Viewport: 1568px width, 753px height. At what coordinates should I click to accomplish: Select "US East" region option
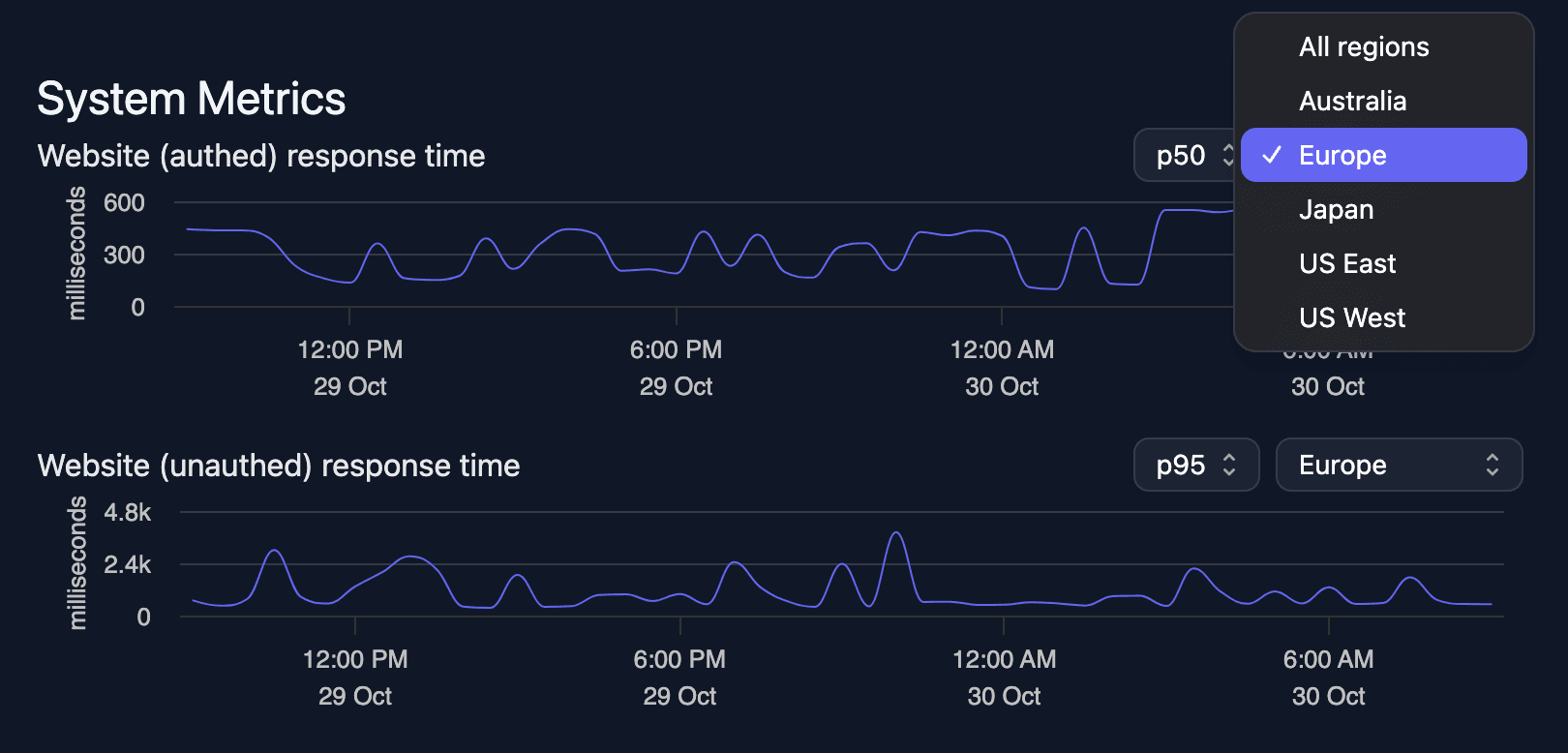click(1347, 263)
